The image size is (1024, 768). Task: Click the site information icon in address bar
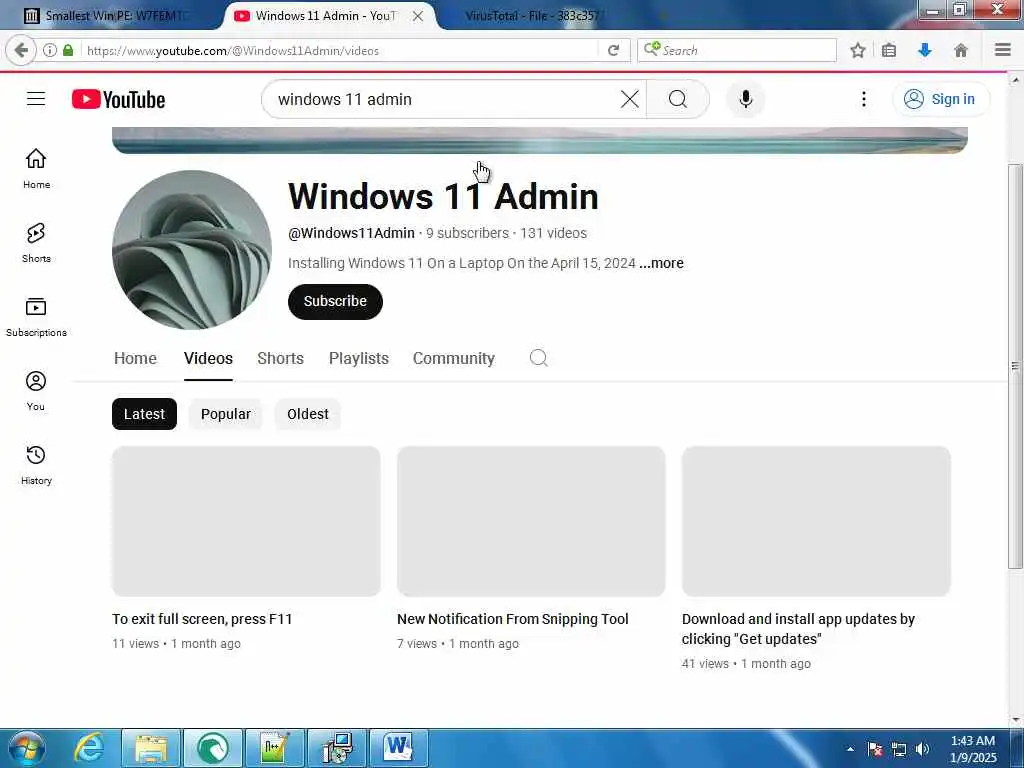[x=50, y=50]
